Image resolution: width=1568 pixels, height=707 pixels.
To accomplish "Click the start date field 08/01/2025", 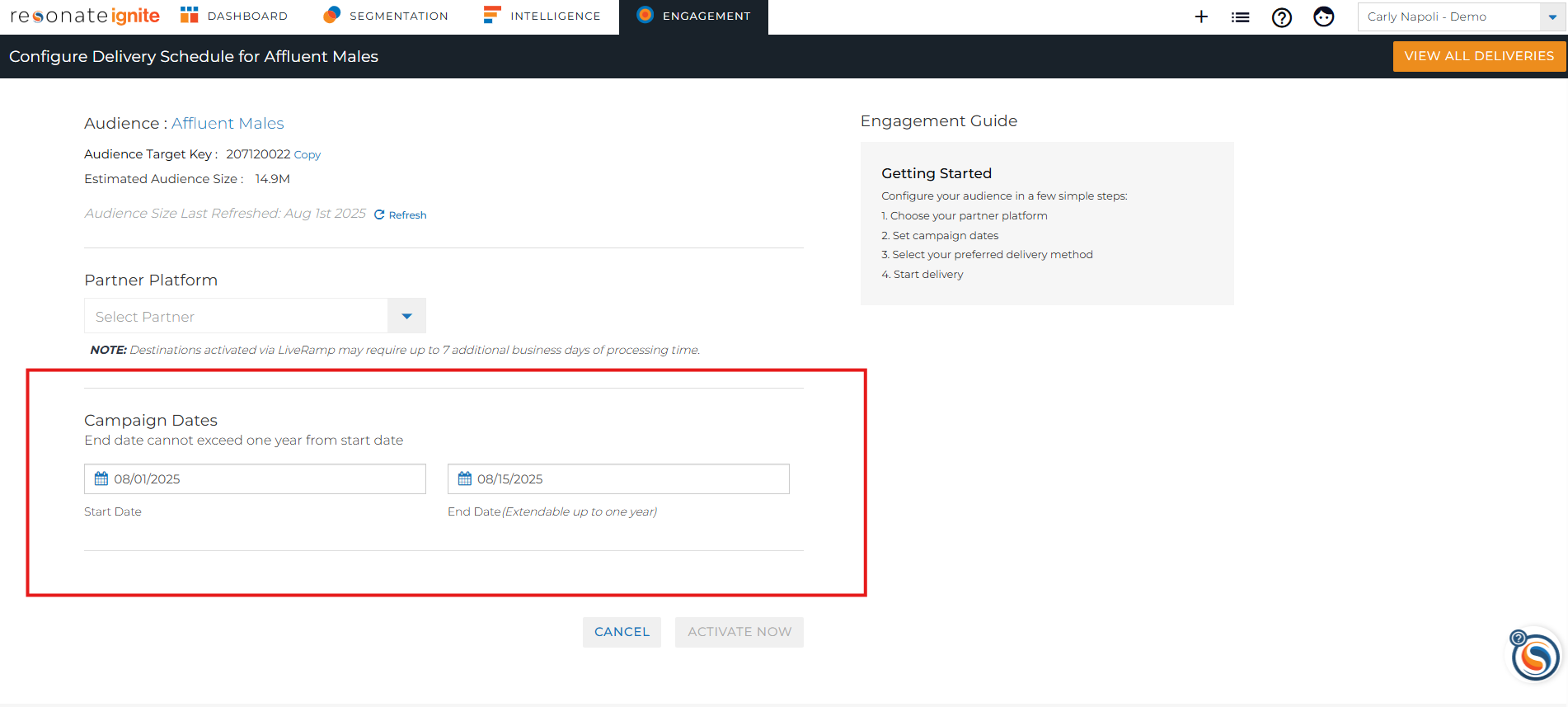I will (255, 478).
